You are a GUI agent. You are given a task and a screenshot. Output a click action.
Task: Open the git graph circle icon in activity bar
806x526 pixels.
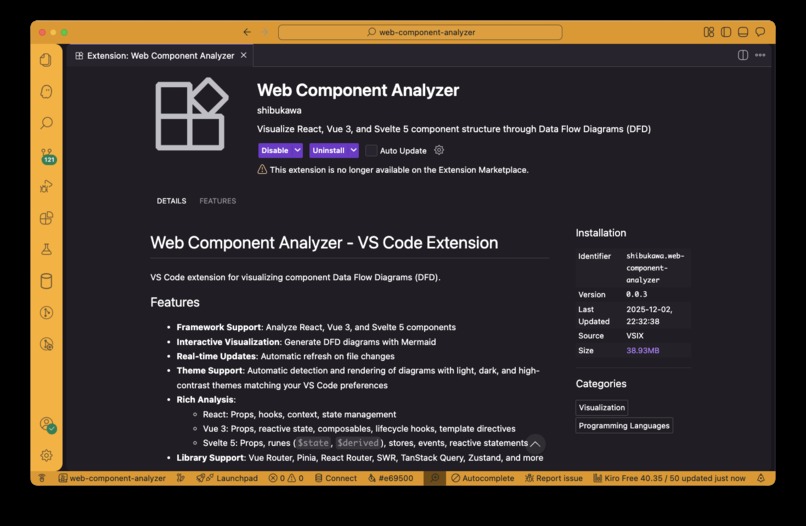[x=46, y=313]
